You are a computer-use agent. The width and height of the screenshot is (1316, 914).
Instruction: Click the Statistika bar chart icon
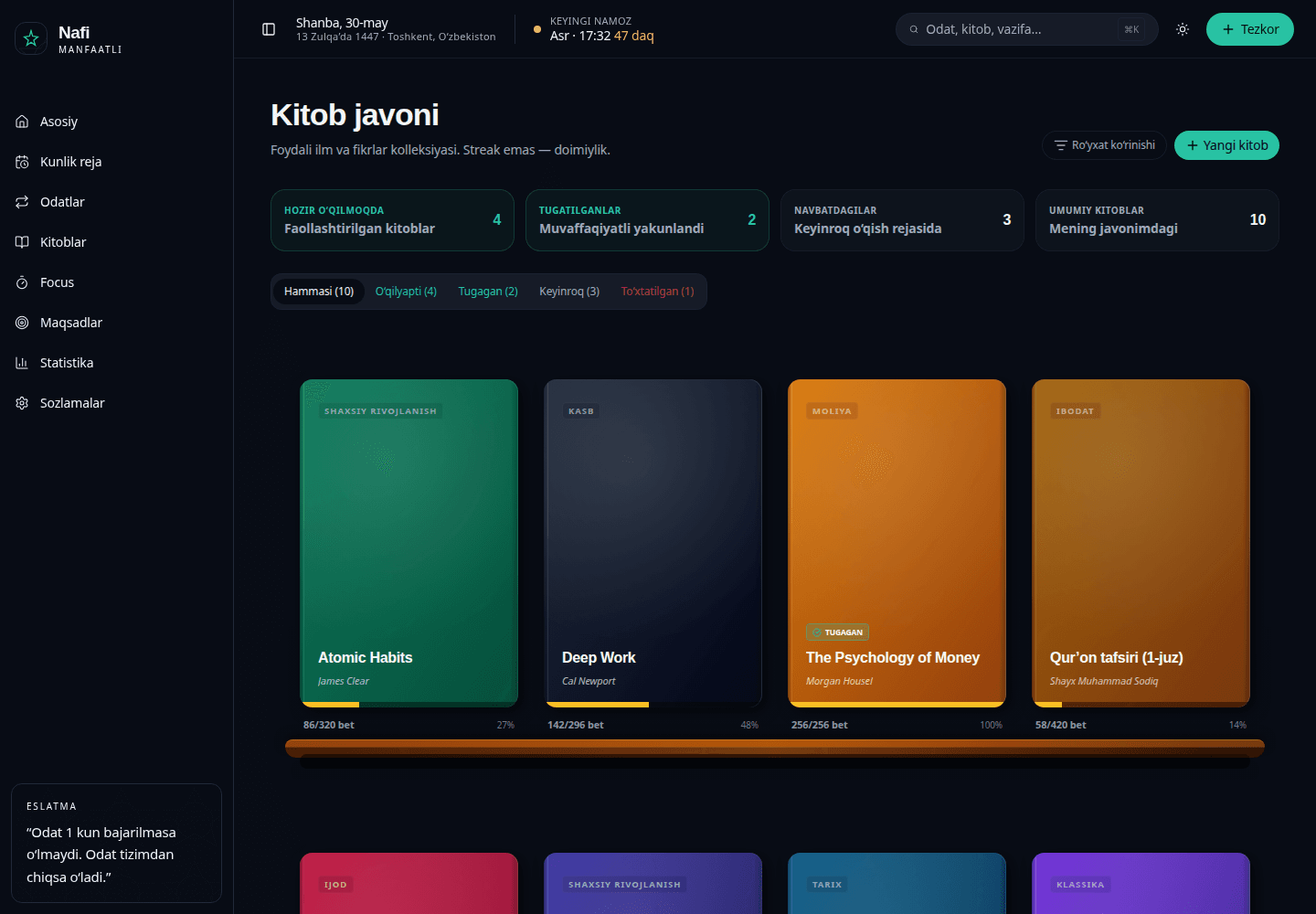click(22, 363)
